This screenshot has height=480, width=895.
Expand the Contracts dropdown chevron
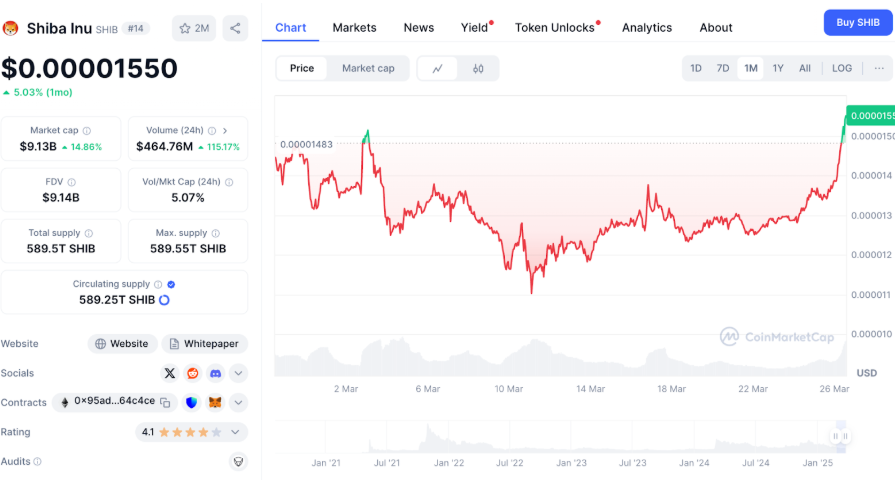click(x=238, y=402)
